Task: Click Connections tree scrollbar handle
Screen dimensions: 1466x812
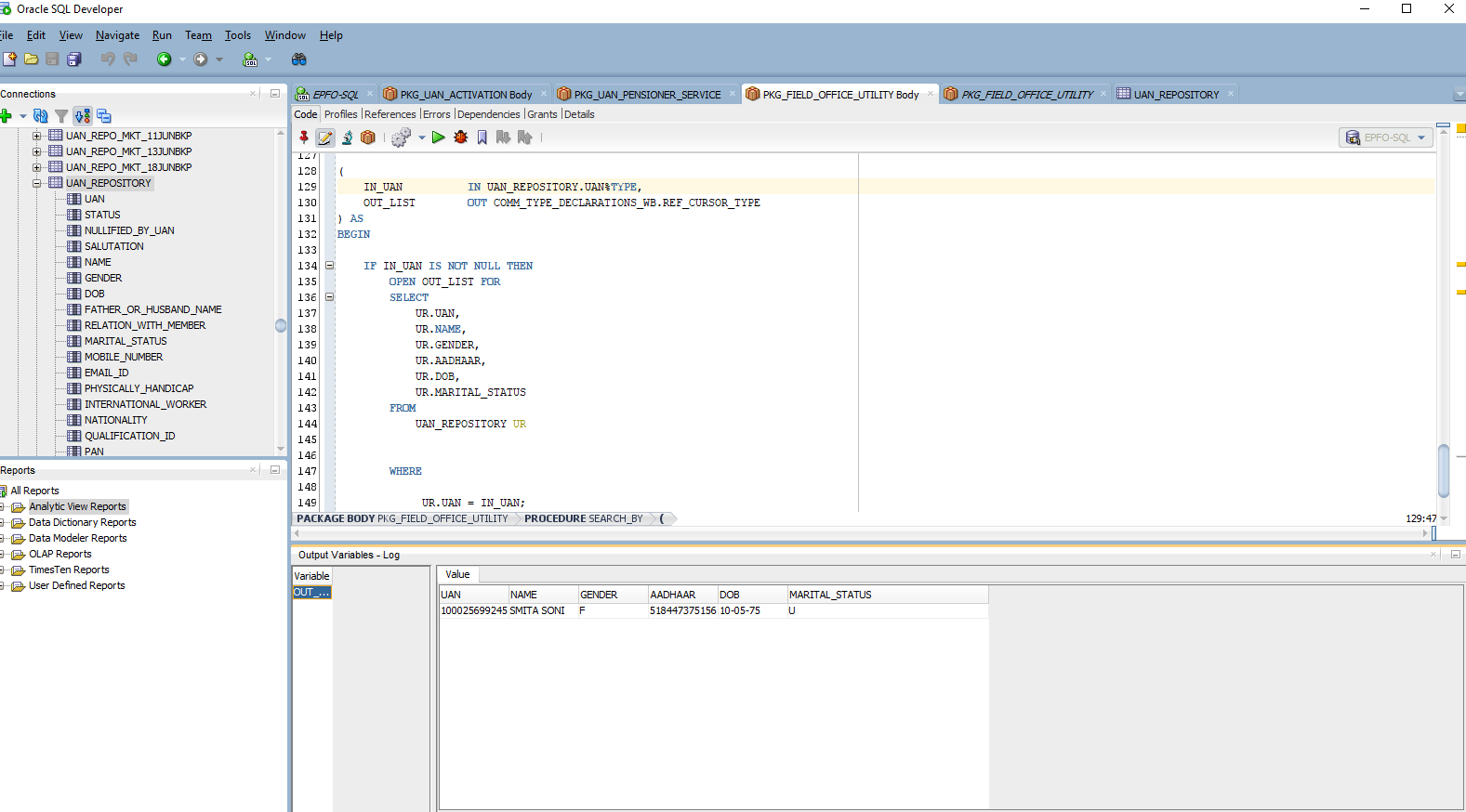Action: coord(281,326)
